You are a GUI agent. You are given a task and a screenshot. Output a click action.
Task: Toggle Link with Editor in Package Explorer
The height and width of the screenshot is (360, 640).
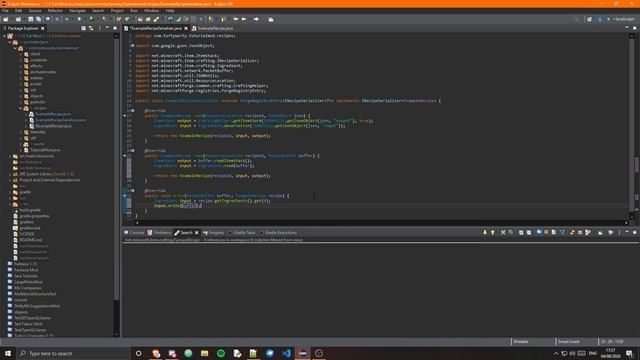91,28
